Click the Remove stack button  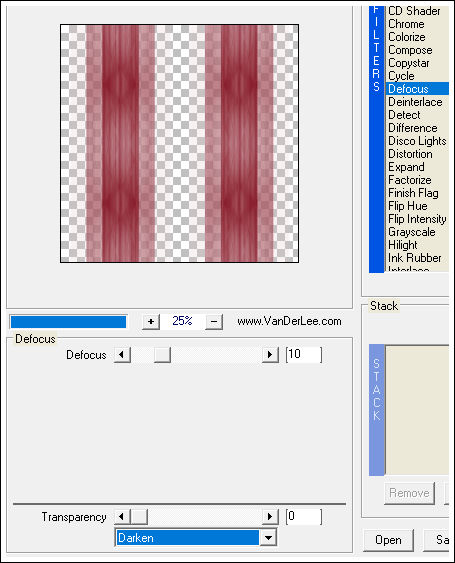409,493
